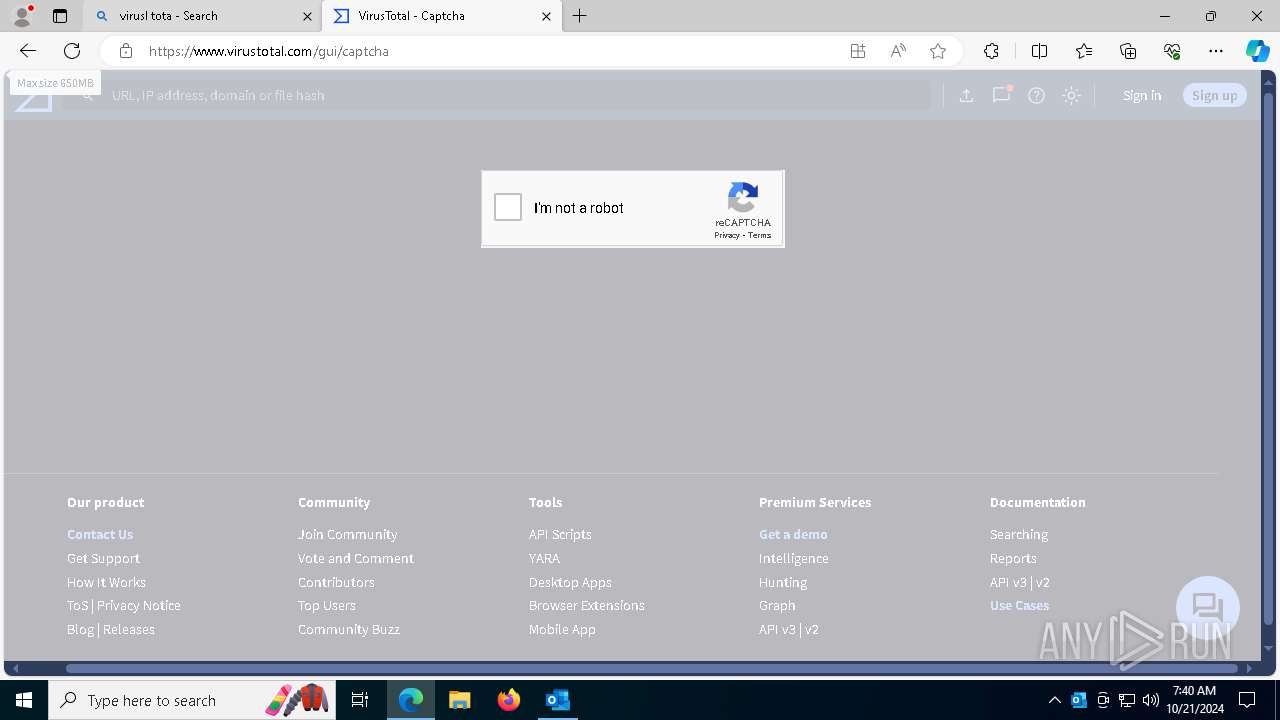This screenshot has height=720, width=1280.
Task: Open the site information lock icon
Action: (125, 51)
